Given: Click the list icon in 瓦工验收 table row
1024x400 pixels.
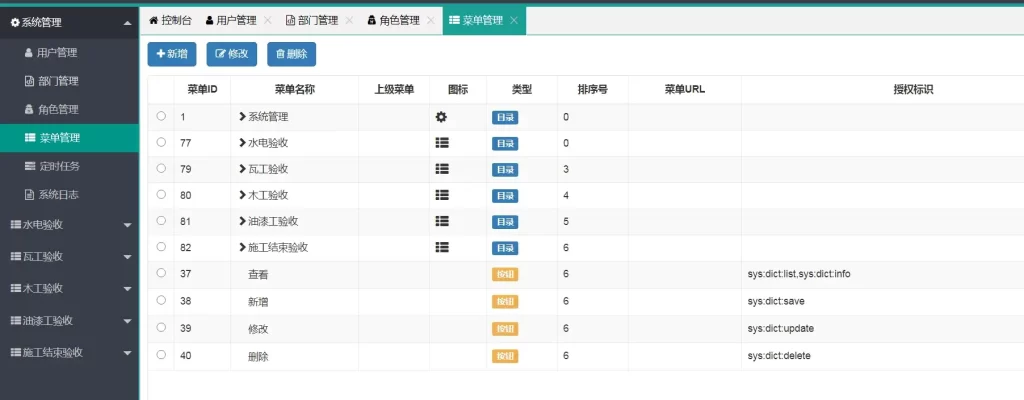Looking at the screenshot, I should click(x=441, y=169).
